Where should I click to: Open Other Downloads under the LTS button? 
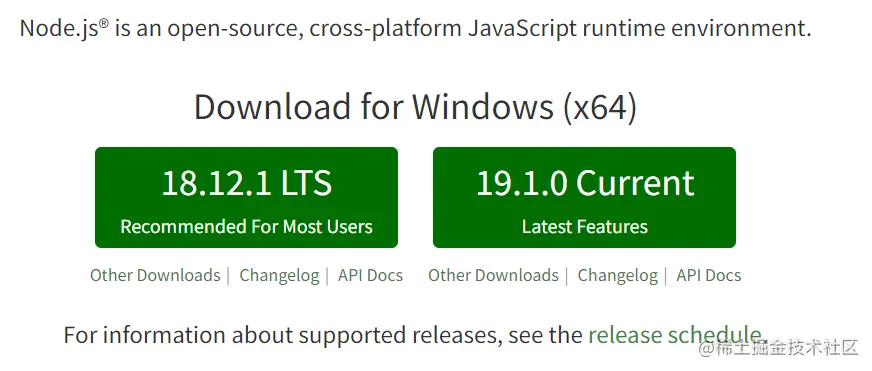coord(155,275)
